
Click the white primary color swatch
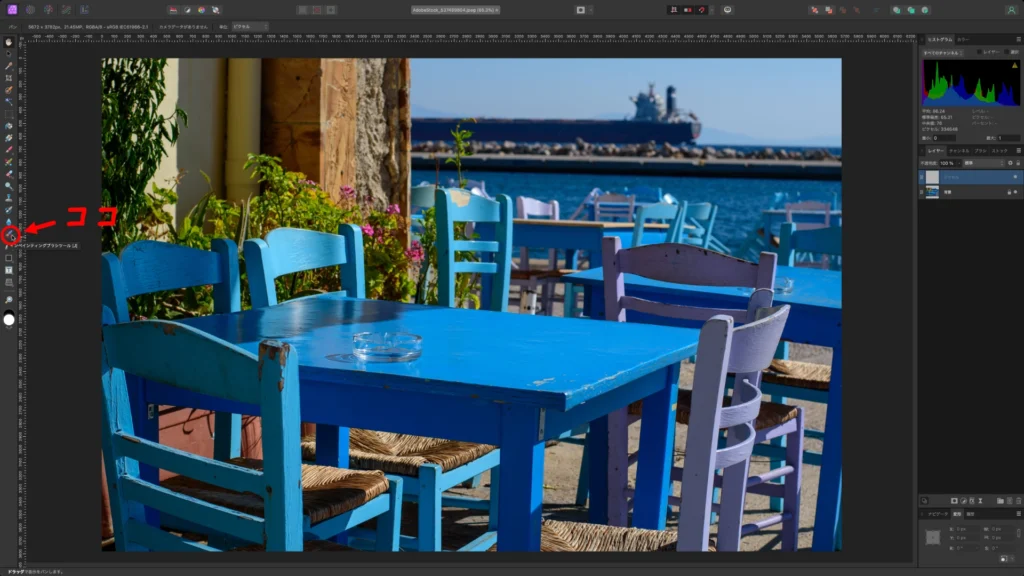click(9, 319)
